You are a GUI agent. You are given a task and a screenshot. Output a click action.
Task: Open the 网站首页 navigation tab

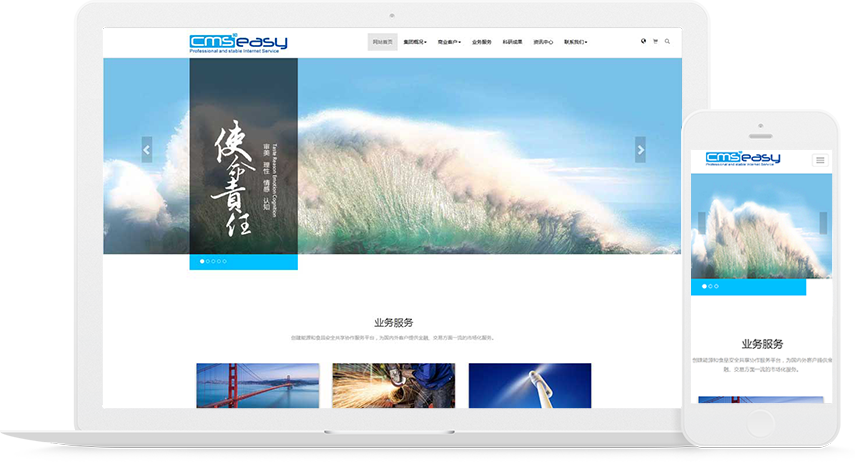click(x=382, y=43)
